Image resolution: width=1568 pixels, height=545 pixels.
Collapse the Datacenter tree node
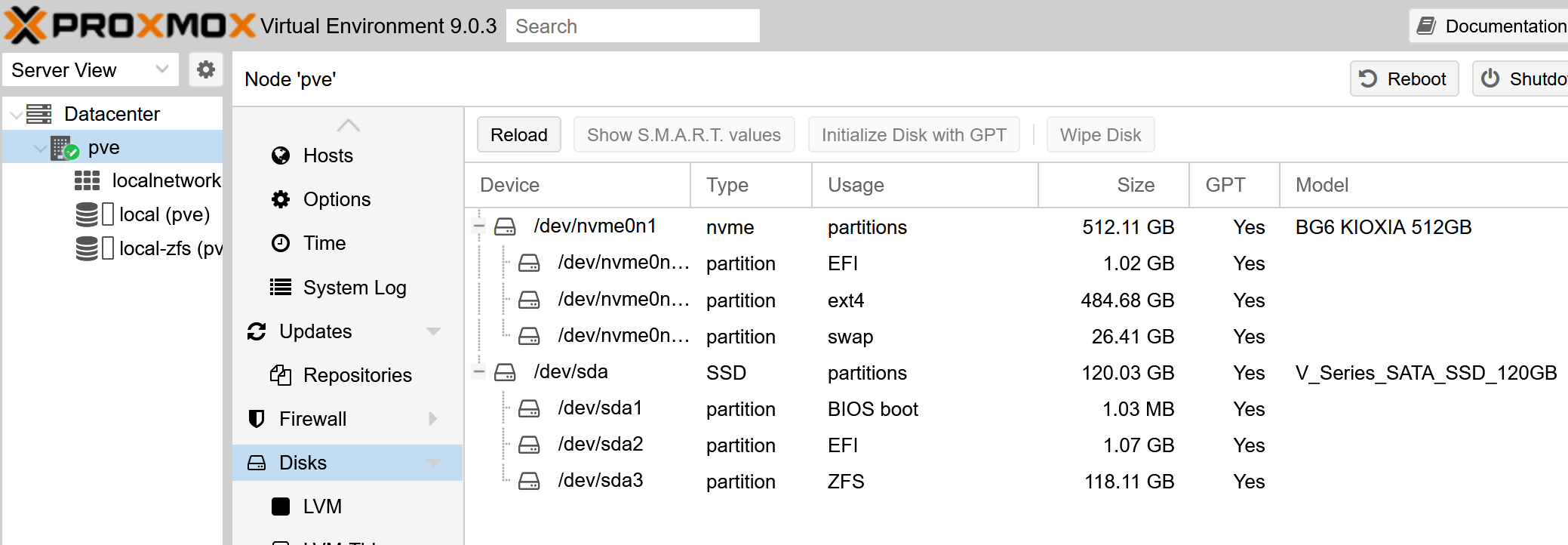tap(15, 115)
